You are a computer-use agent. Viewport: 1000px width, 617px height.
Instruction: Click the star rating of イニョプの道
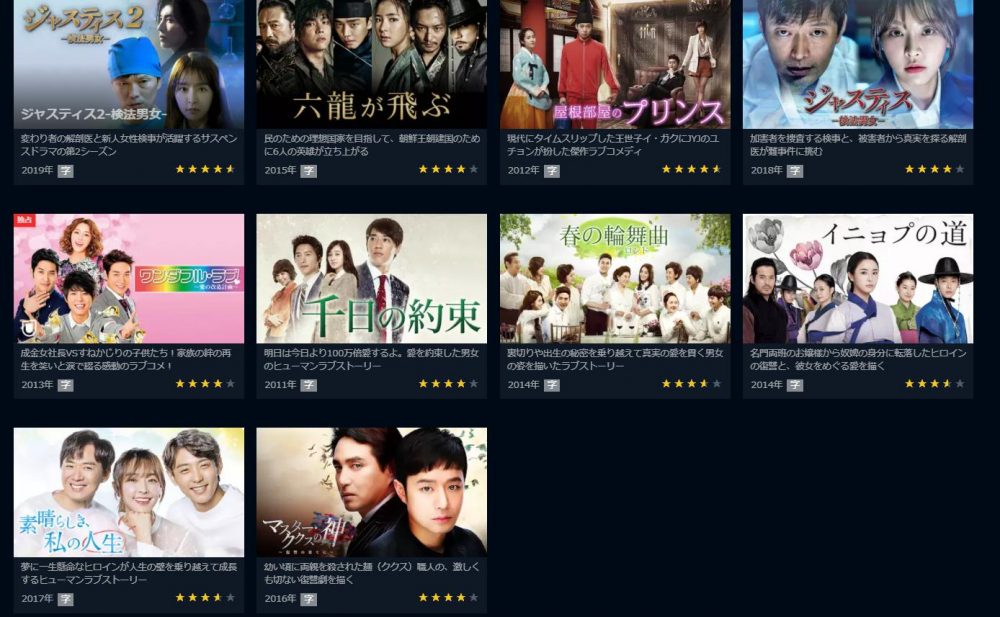pos(935,383)
